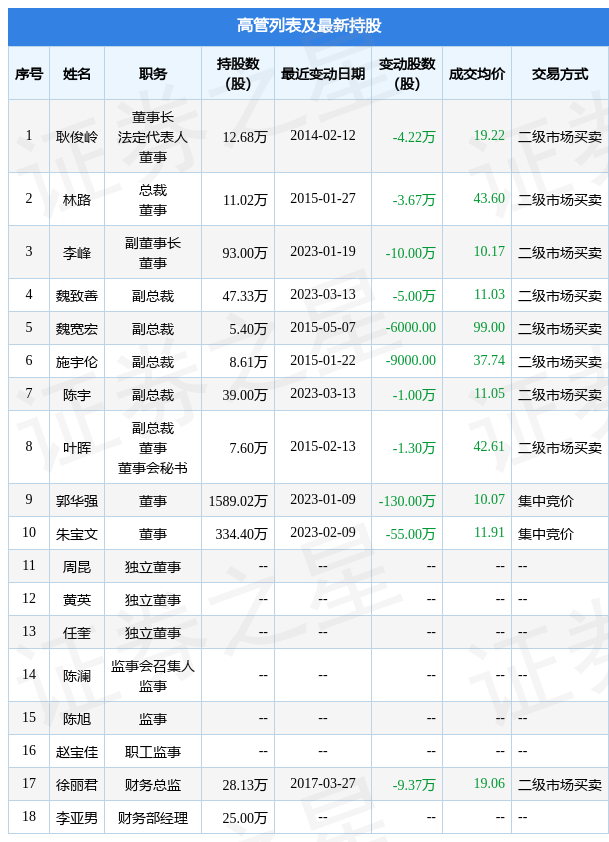Screen dimensions: 609x842
Task: Select the name 李峰
Action: pyautogui.click(x=77, y=252)
